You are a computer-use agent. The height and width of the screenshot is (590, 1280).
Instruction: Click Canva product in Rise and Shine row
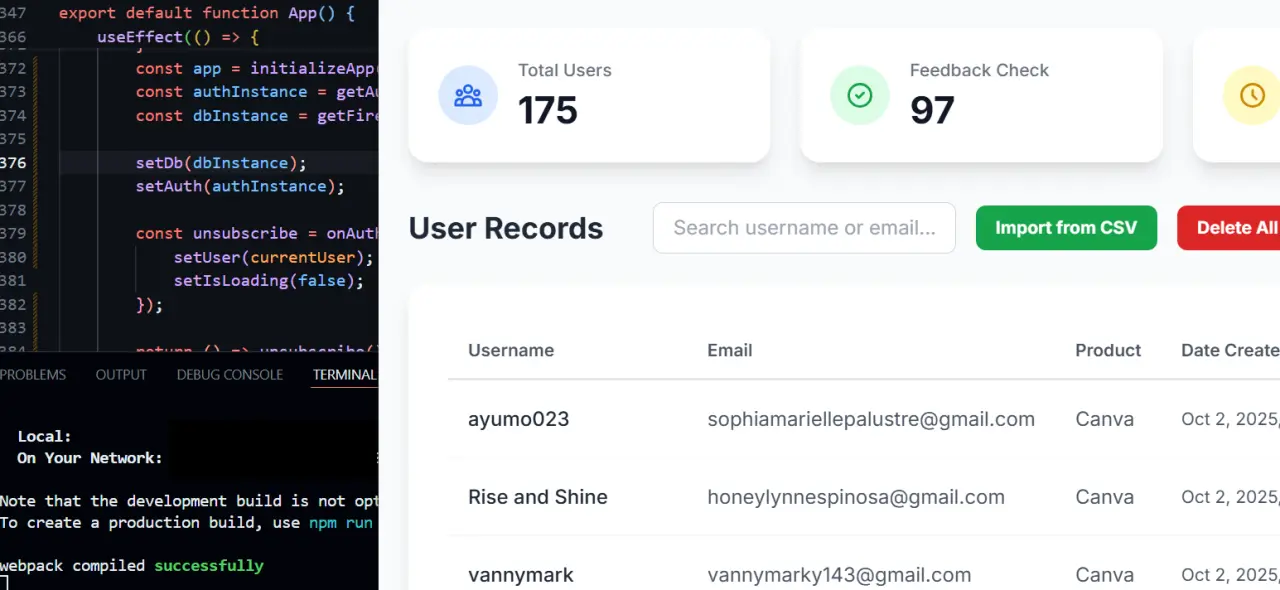point(1105,497)
